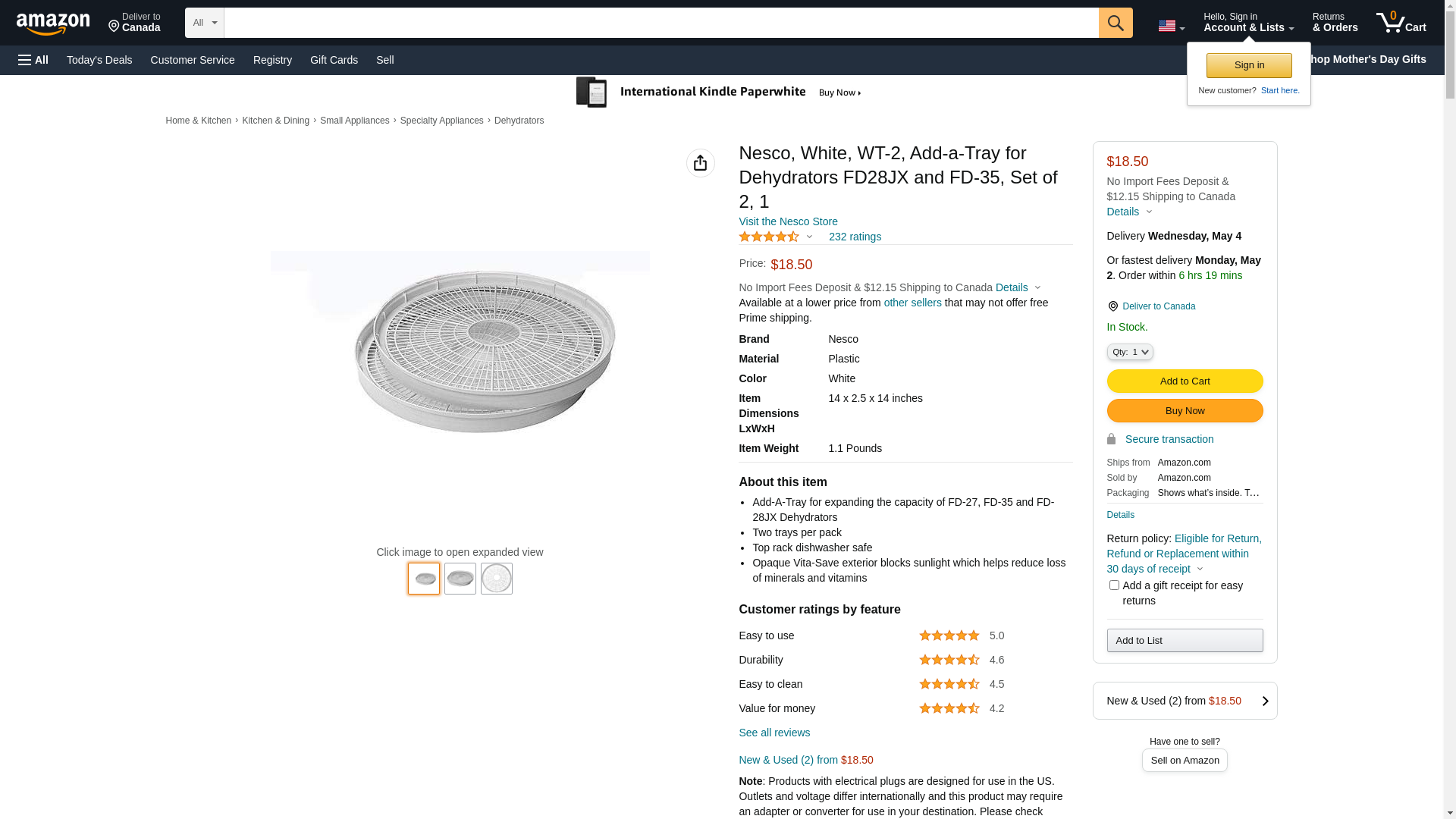
Task: Click the US flag language selector
Action: click(x=1170, y=26)
